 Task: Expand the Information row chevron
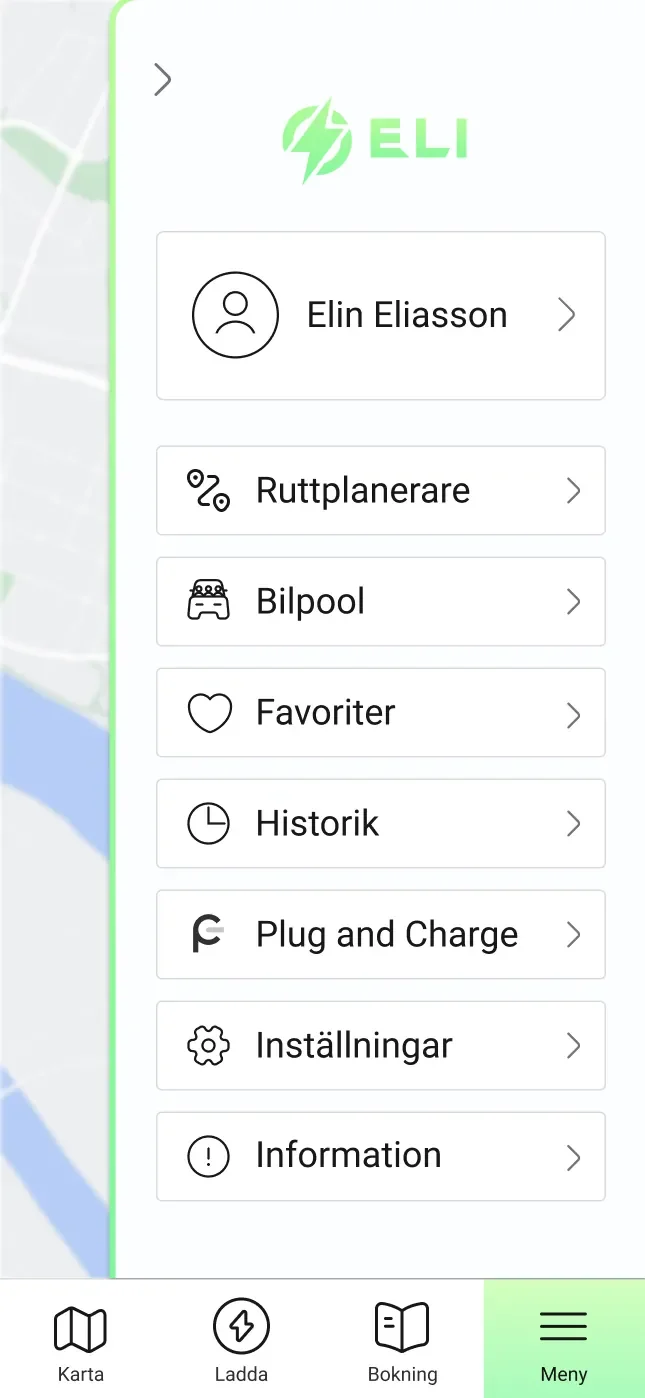click(573, 1157)
